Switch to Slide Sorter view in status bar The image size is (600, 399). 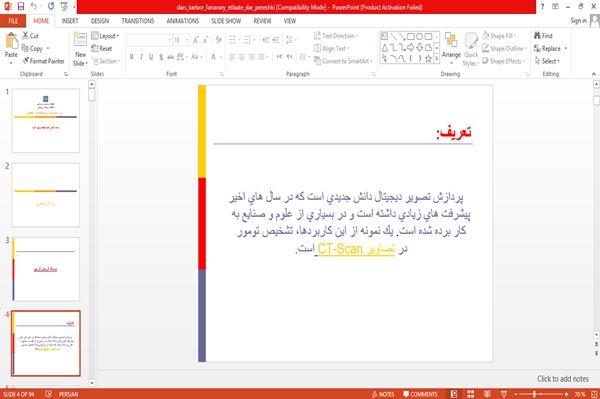[x=470, y=394]
